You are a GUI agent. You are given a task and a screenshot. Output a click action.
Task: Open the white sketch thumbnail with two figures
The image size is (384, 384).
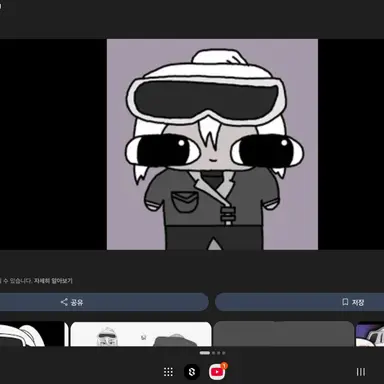(x=141, y=334)
